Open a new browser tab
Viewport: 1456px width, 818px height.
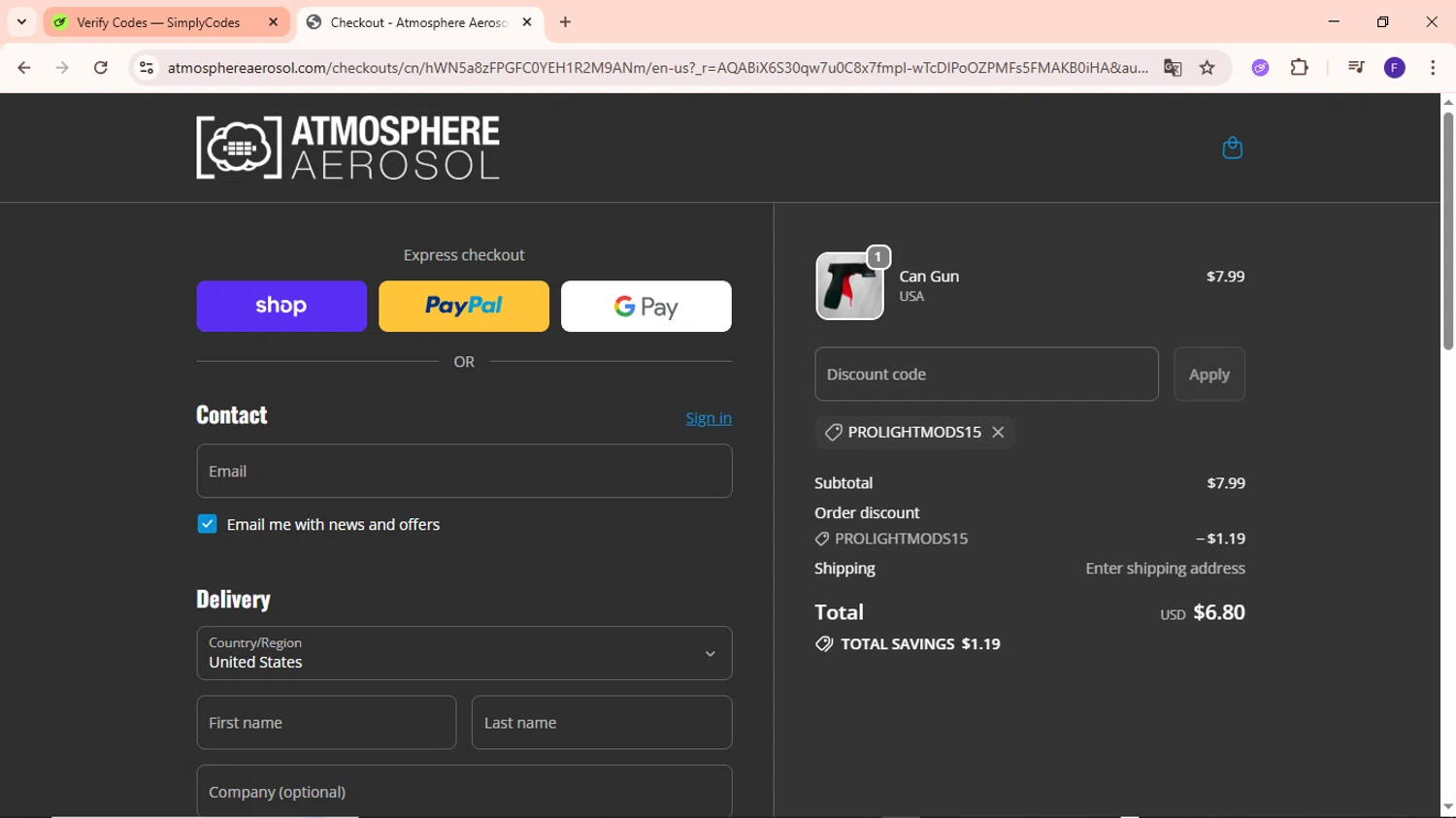pyautogui.click(x=566, y=22)
